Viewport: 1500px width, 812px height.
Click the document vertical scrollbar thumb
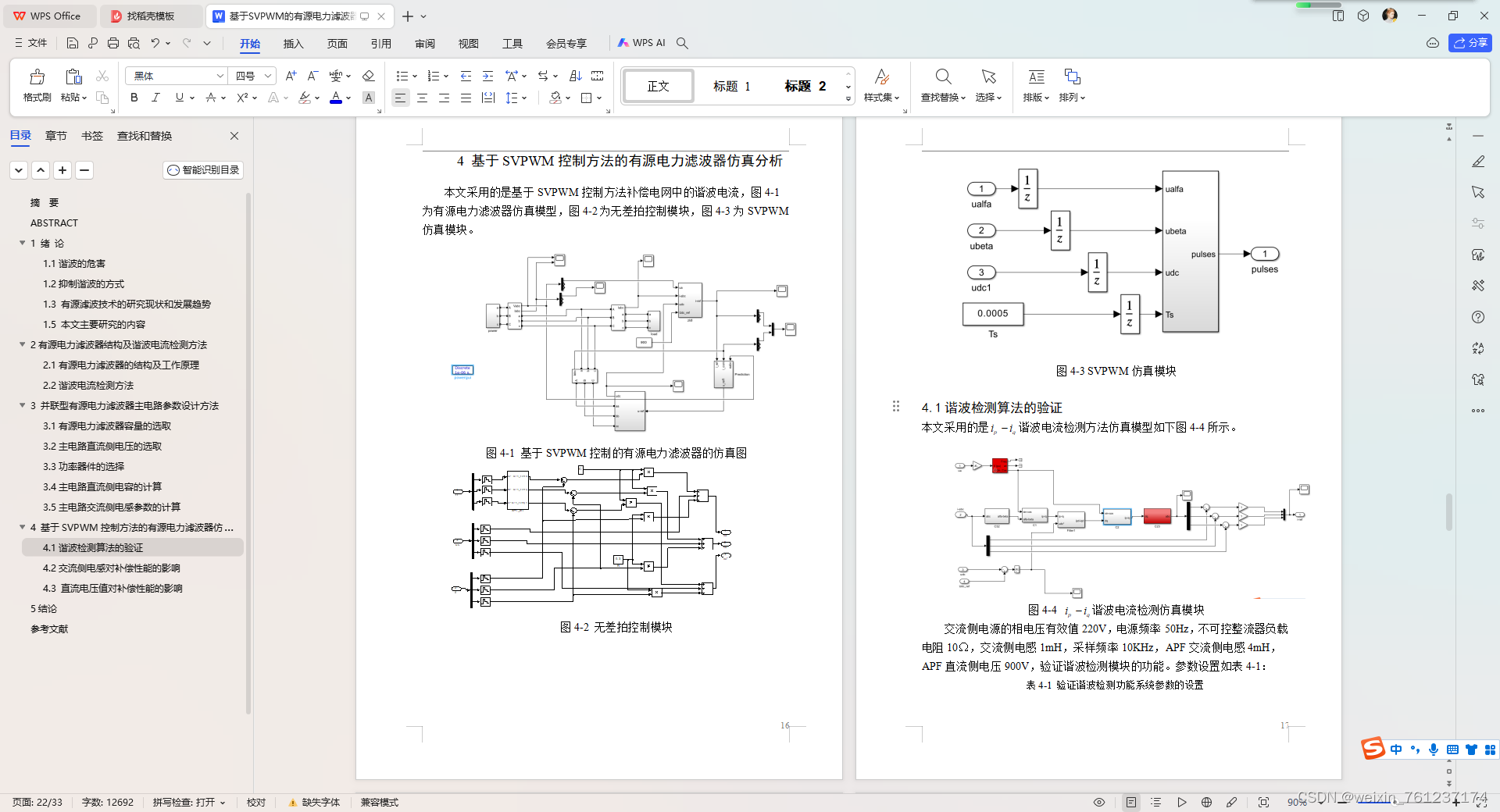point(1448,511)
